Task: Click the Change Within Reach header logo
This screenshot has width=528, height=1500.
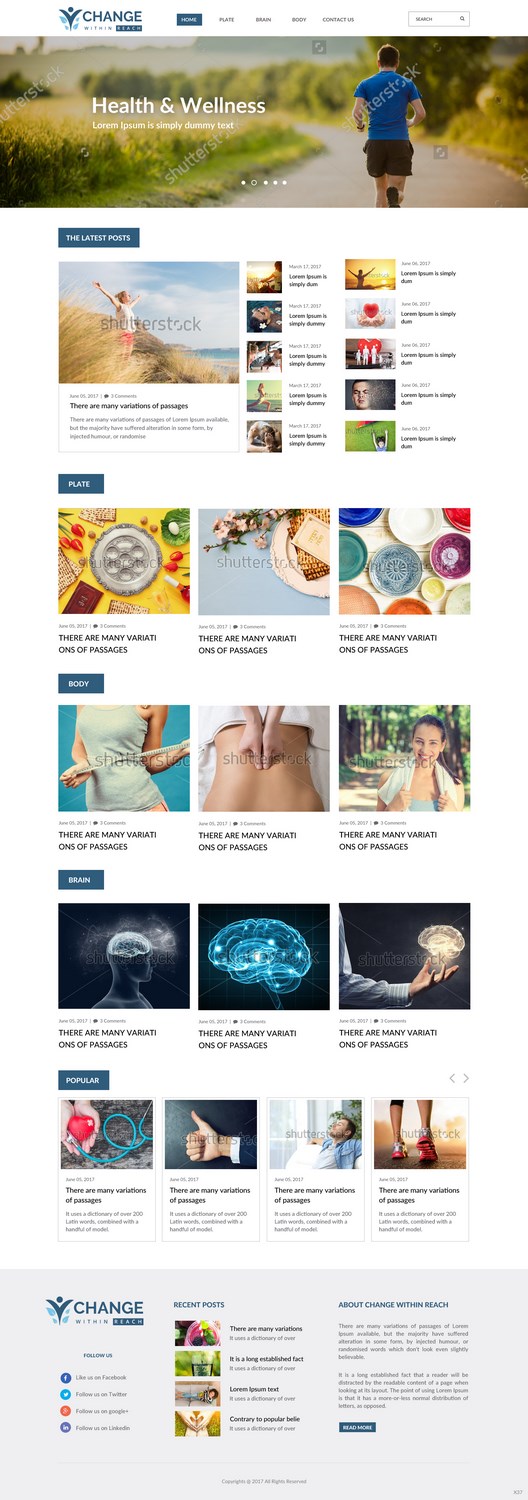Action: point(100,19)
